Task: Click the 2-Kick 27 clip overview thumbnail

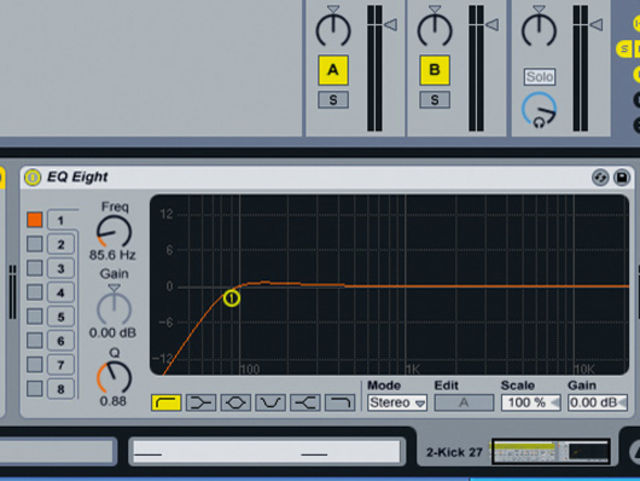Action: (x=551, y=452)
